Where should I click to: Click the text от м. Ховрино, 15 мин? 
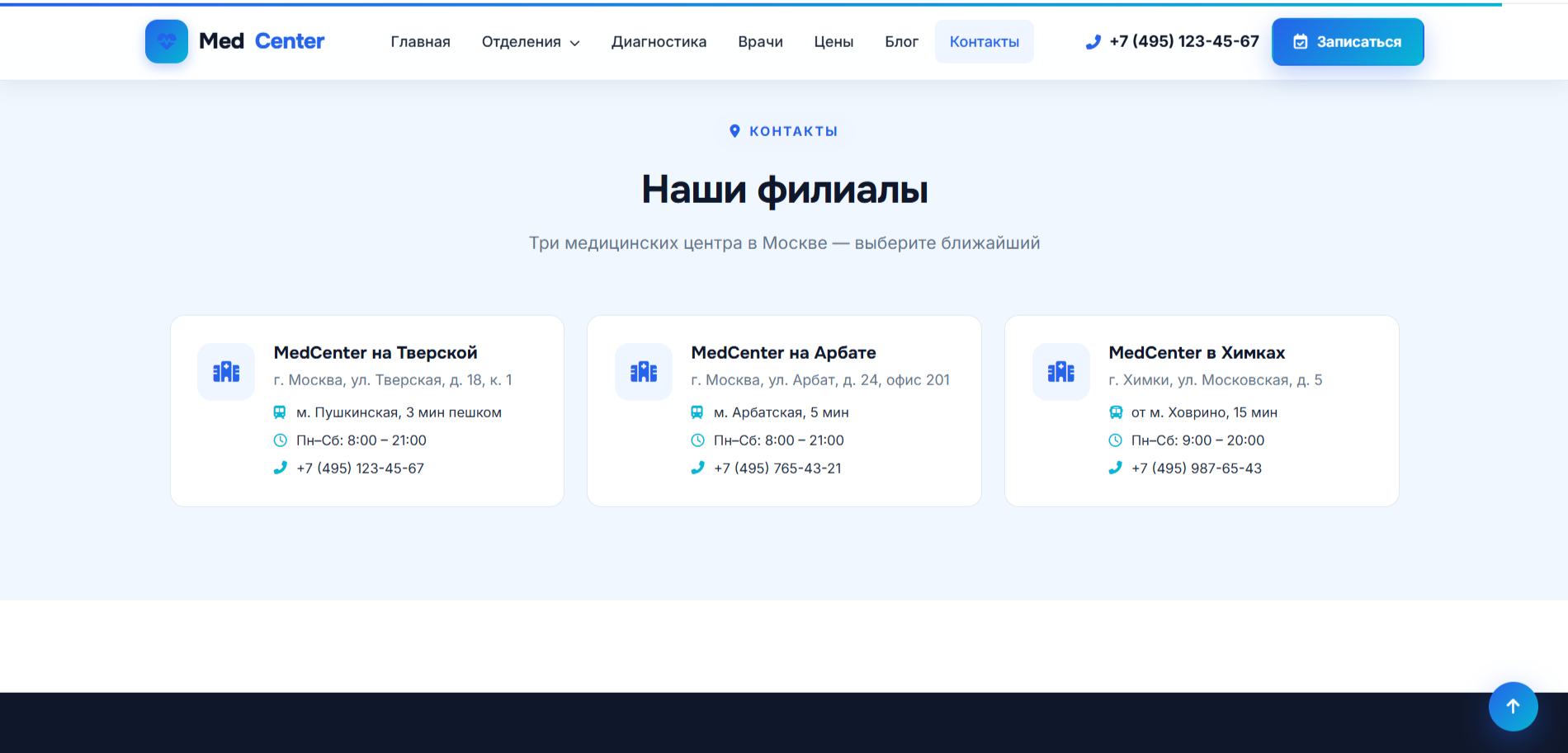coord(1204,412)
